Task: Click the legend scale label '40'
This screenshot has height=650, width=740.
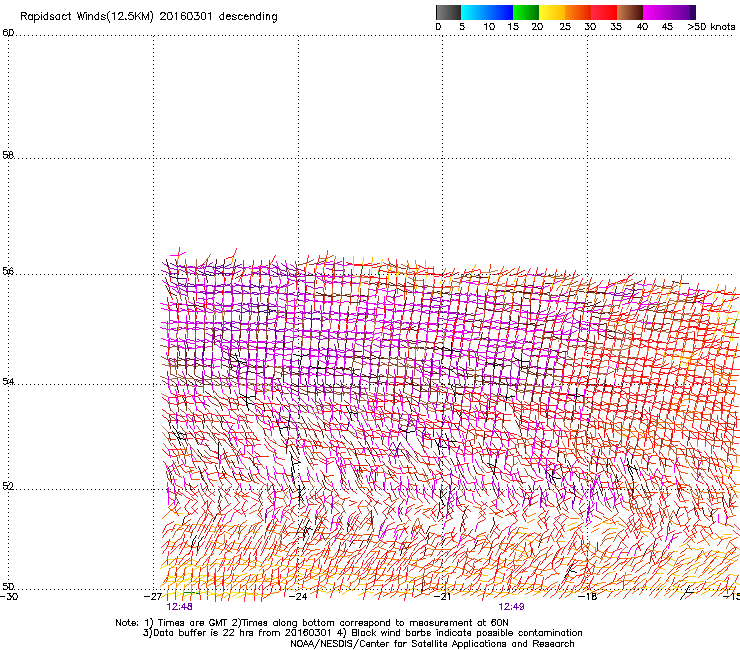Action: click(x=642, y=27)
